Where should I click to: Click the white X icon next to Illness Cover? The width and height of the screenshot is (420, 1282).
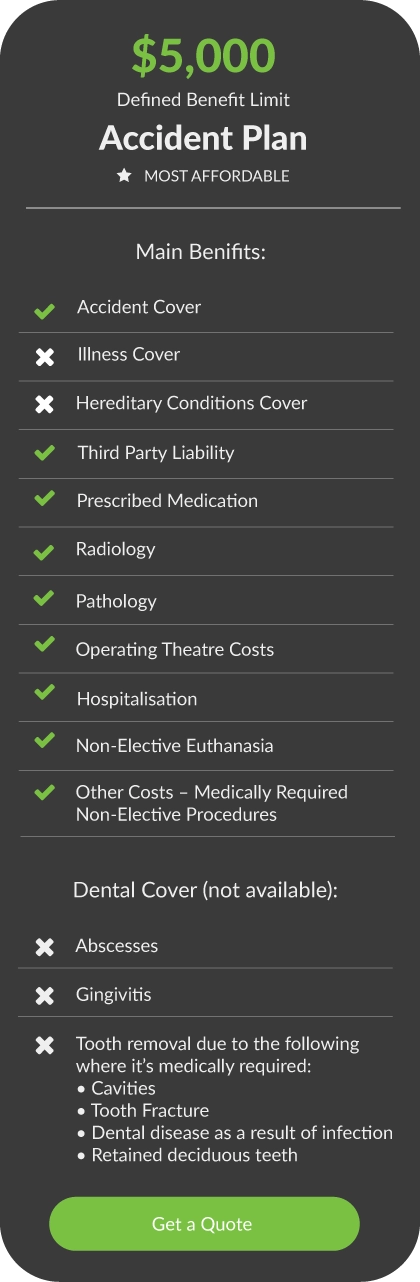[x=45, y=356]
